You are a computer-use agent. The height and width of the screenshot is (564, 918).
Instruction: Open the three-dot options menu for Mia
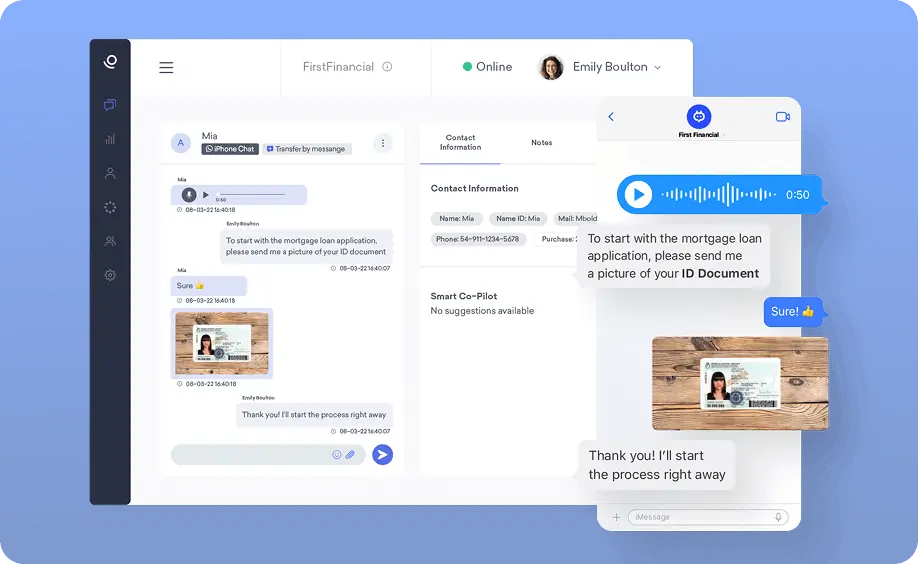(x=382, y=143)
